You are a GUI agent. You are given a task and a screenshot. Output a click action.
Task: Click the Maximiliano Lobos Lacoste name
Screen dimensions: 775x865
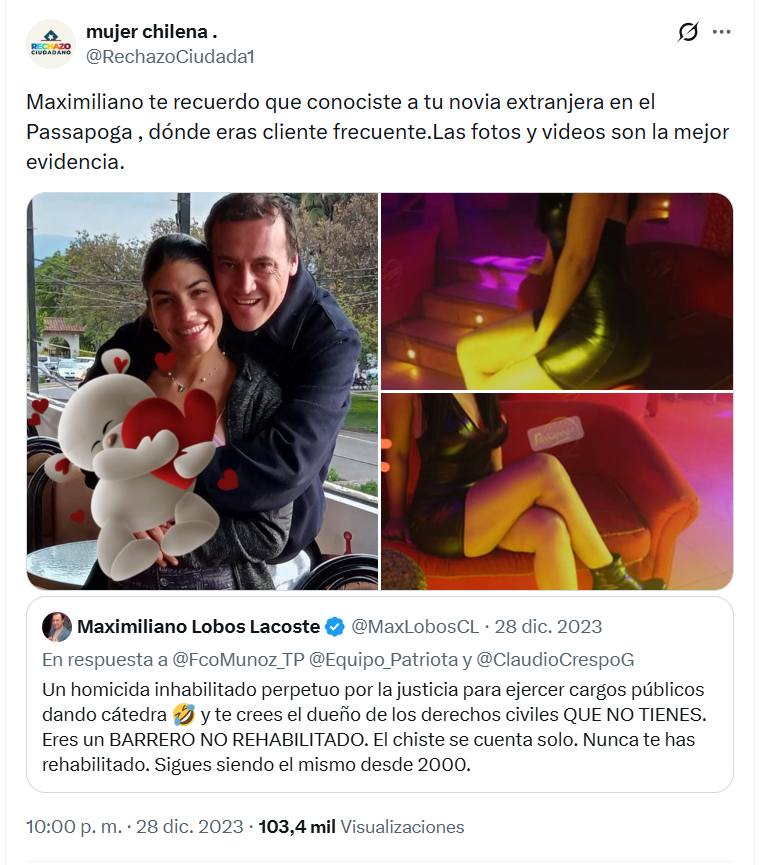[199, 627]
